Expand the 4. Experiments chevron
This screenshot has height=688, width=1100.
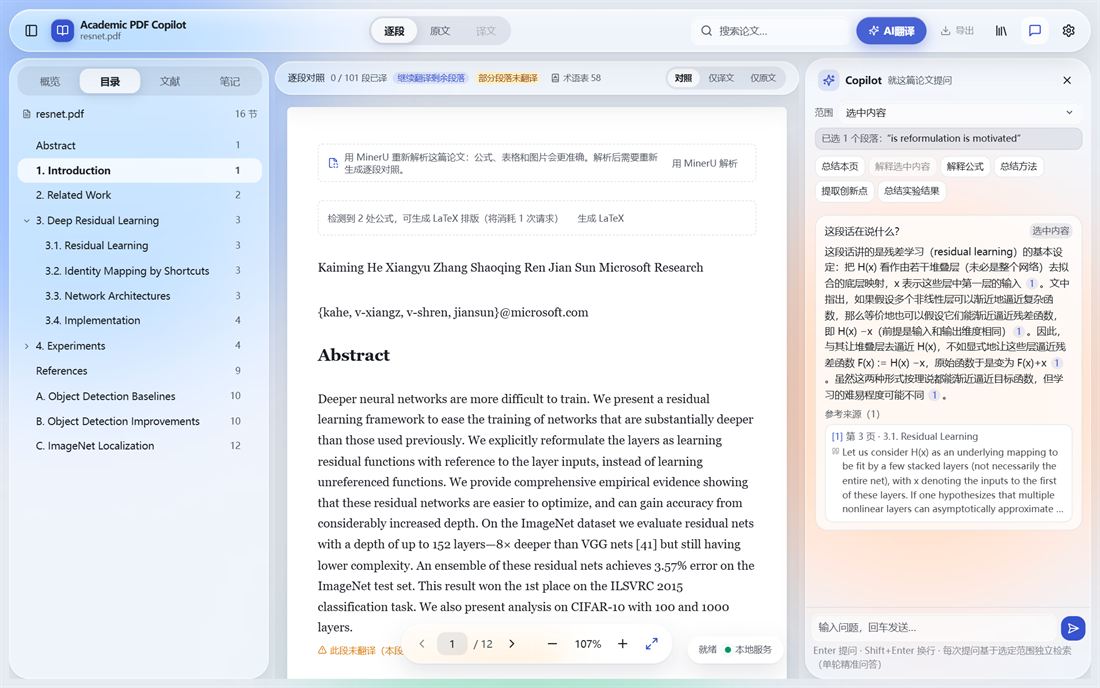pyautogui.click(x=27, y=346)
